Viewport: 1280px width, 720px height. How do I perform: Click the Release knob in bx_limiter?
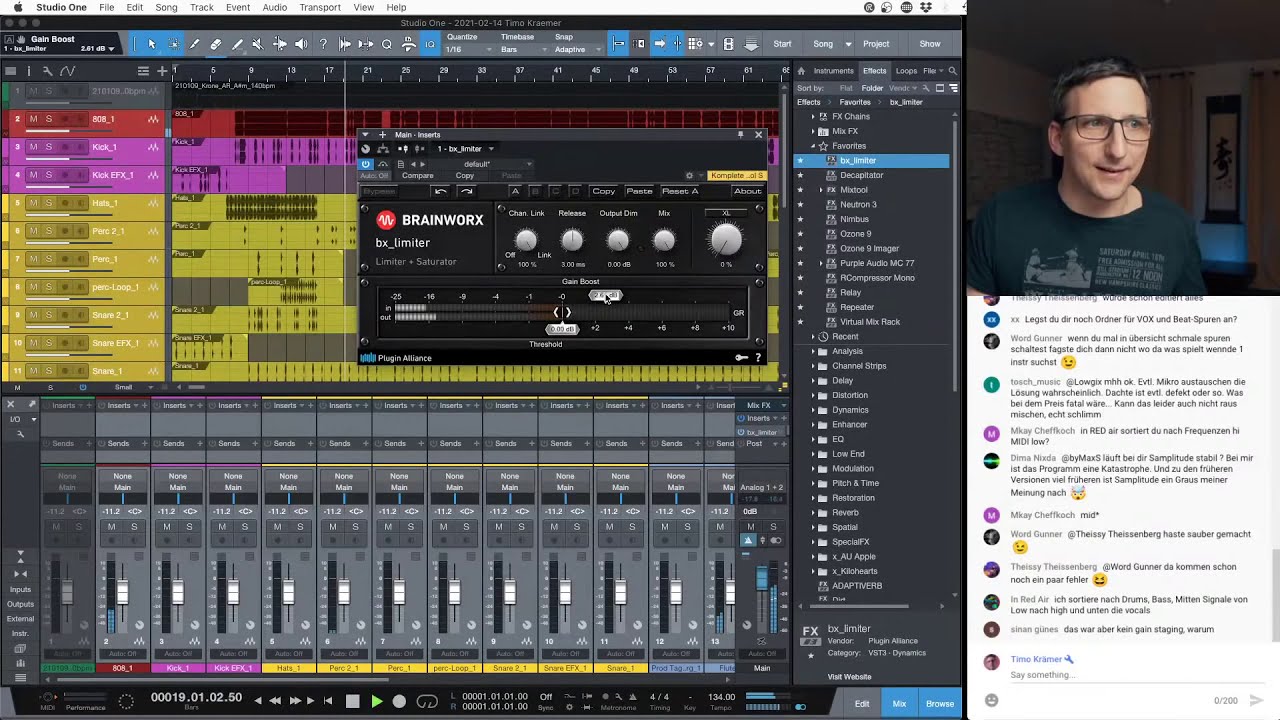point(572,240)
